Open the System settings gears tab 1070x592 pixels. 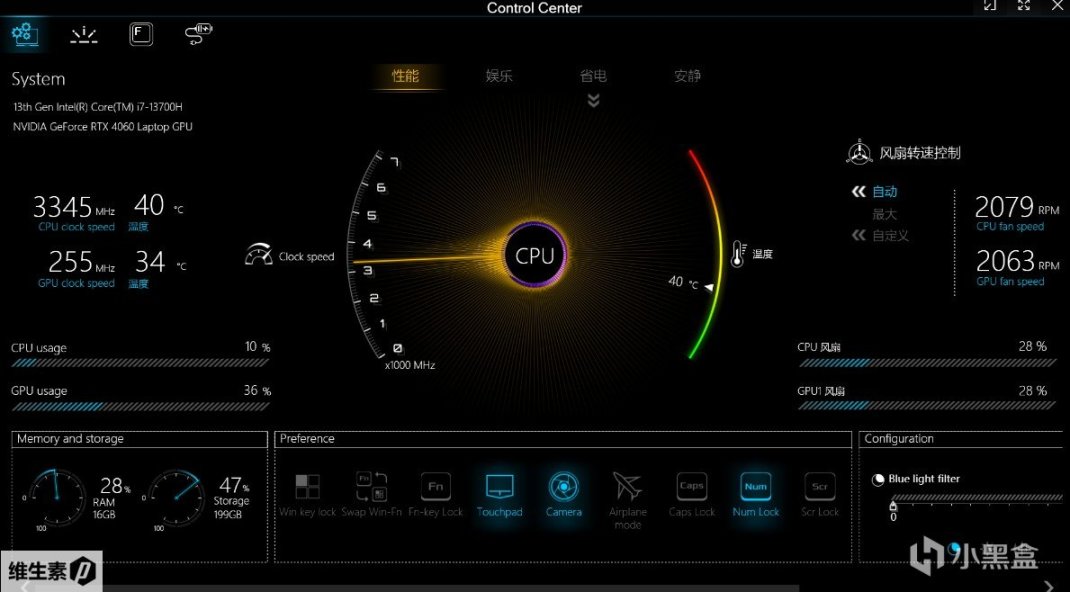click(24, 33)
